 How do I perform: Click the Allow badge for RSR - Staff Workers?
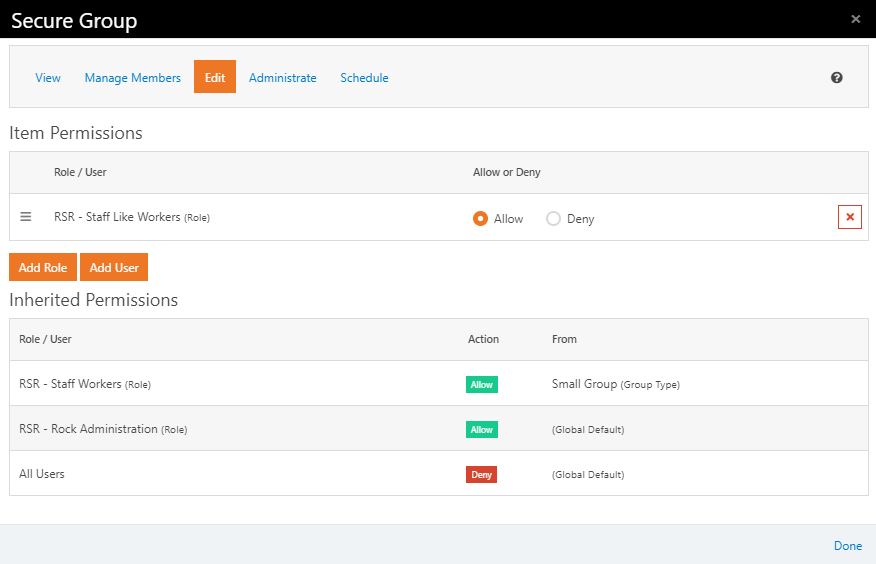coord(482,384)
